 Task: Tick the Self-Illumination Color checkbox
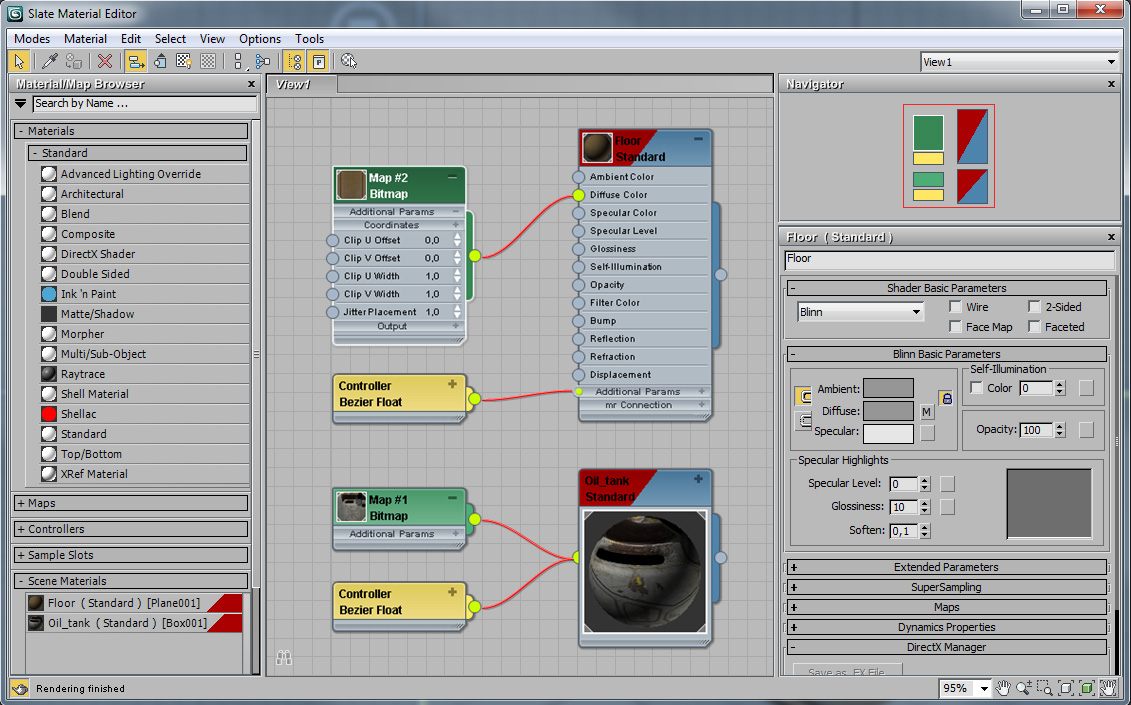977,388
